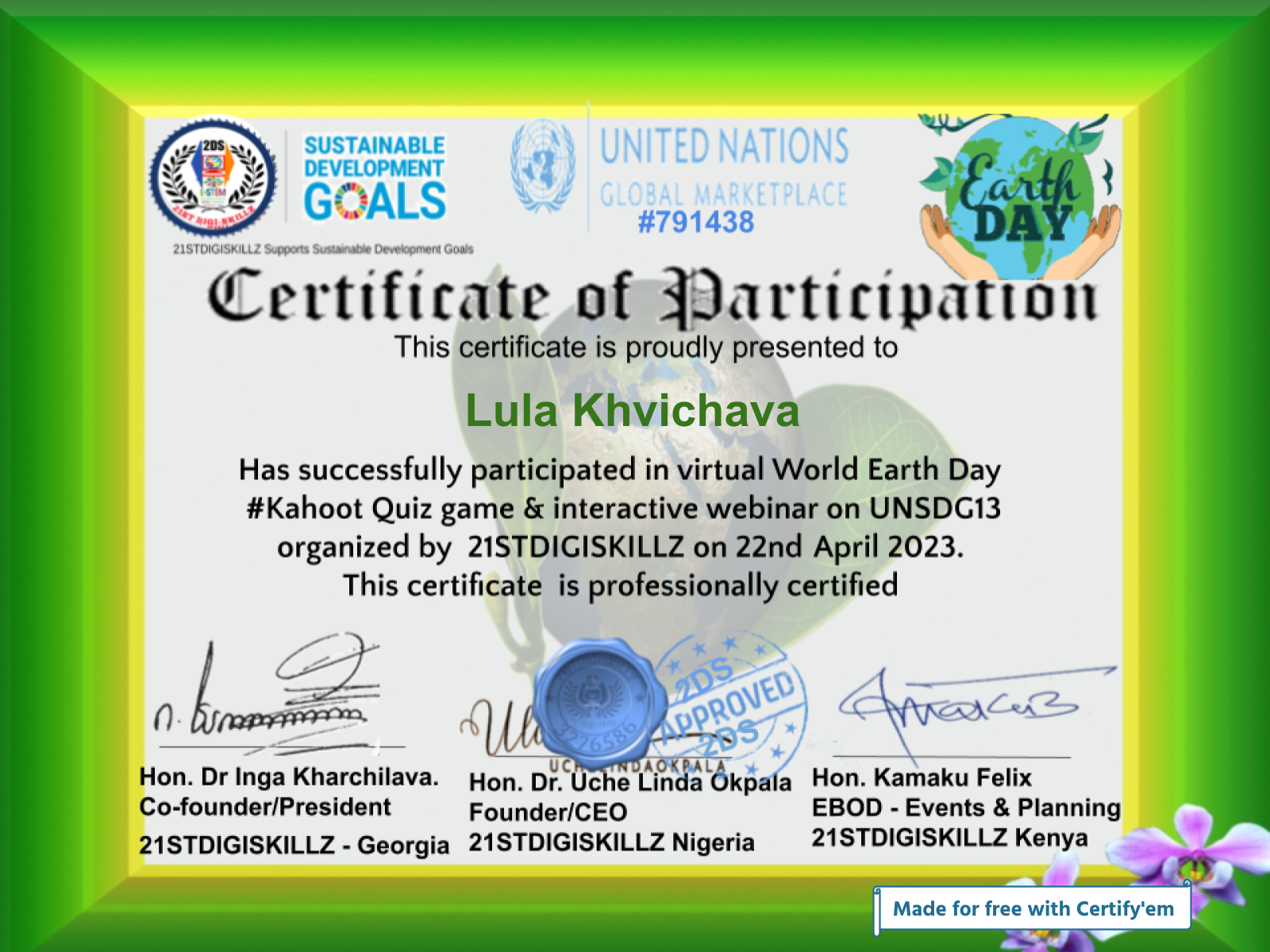Click the Sustainable Development Goals logo

(375, 178)
